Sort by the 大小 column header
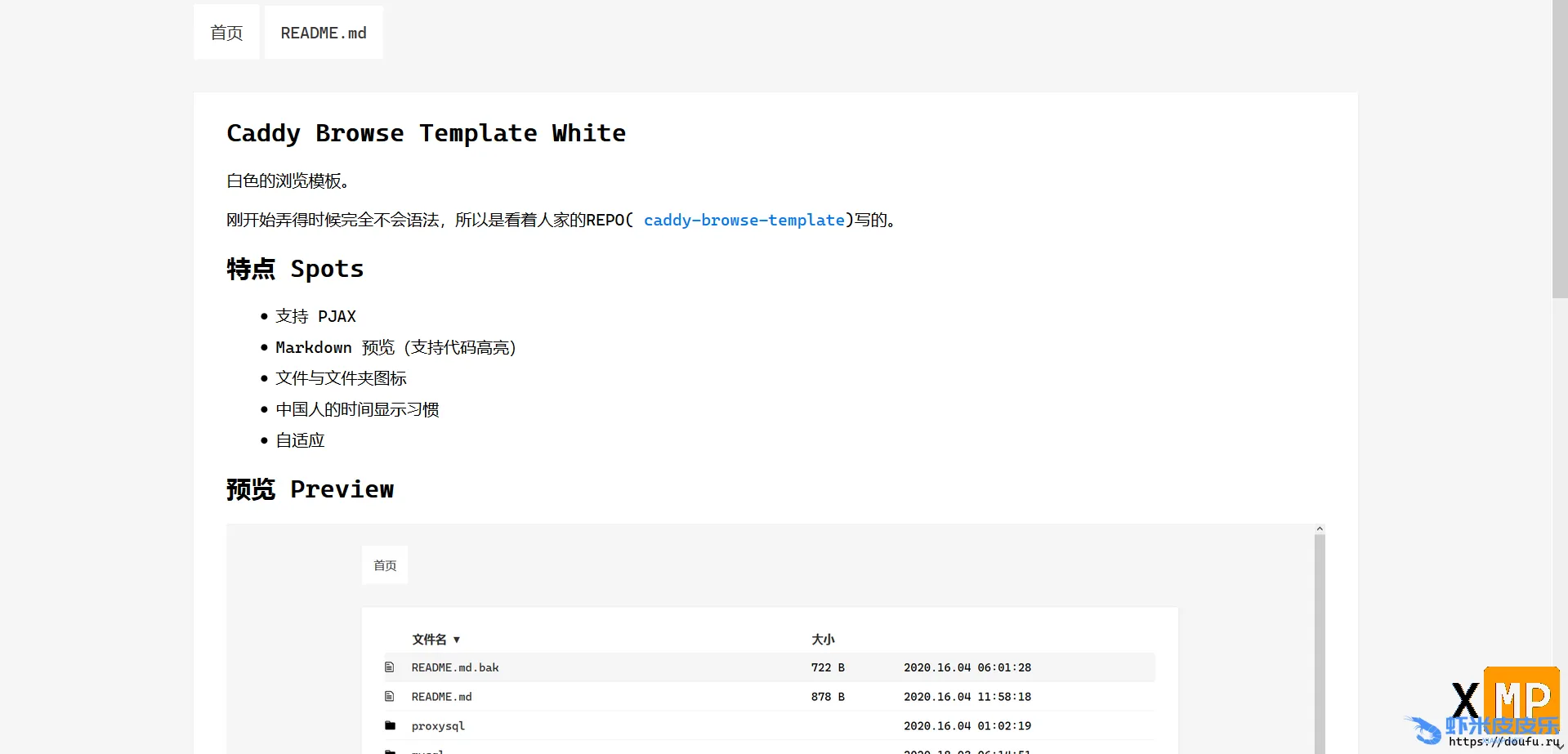Viewport: 1568px width, 754px height. [823, 640]
